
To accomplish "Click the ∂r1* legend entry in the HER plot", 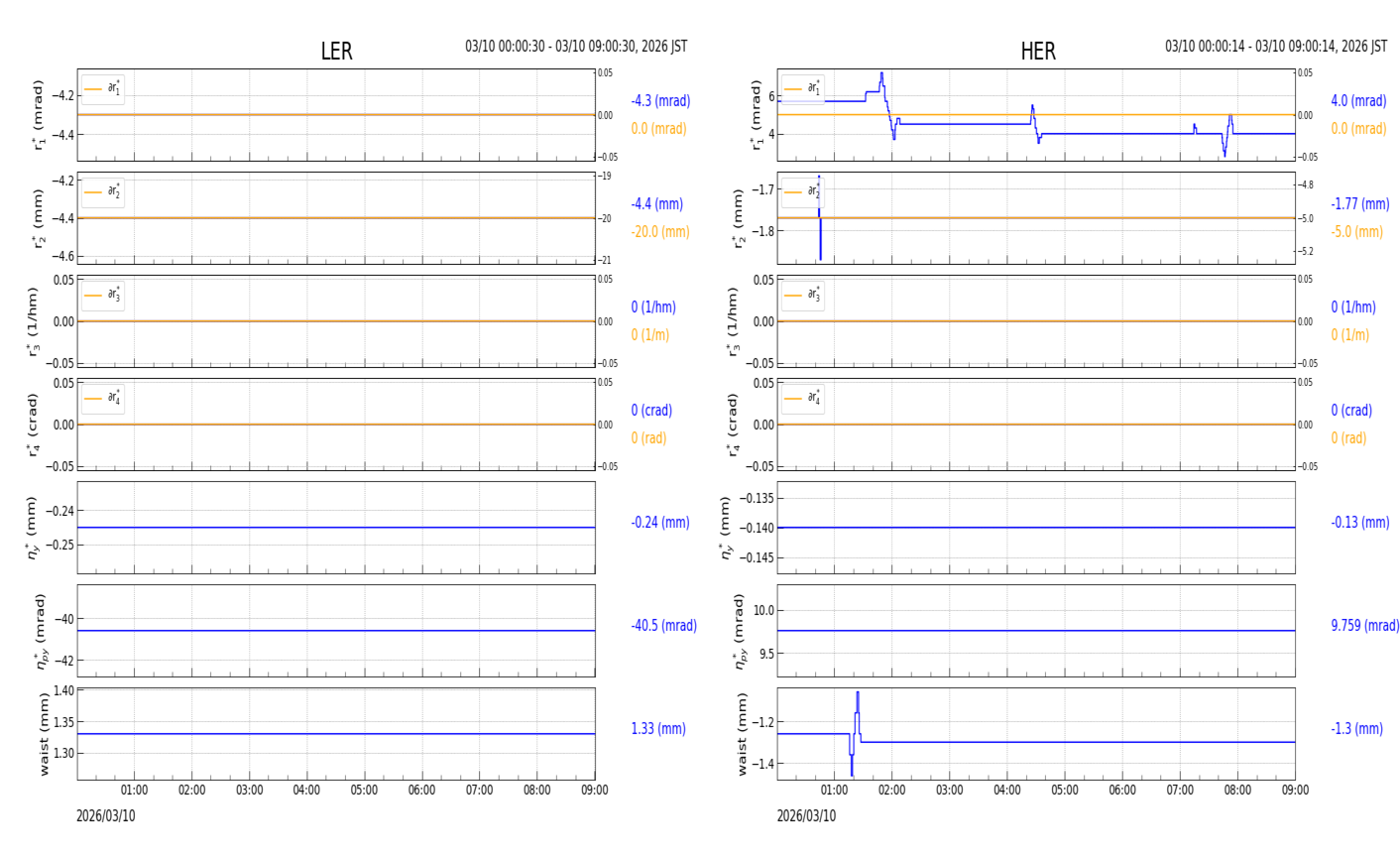I will coord(803,89).
